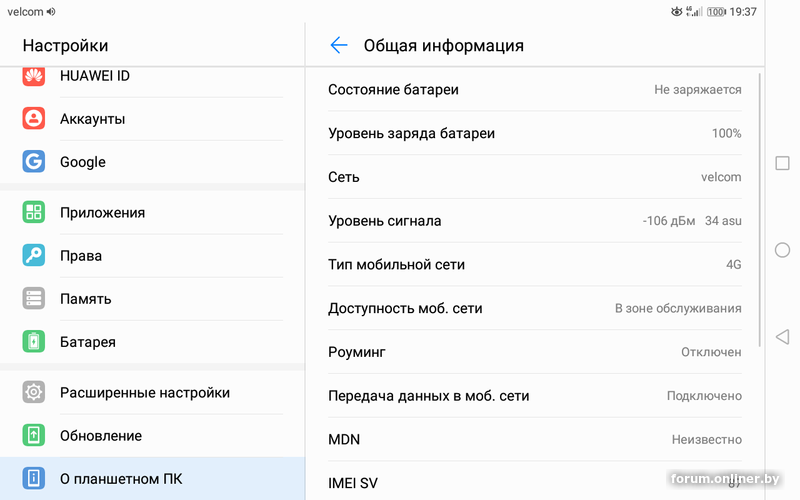Tap the 100% battery level value
This screenshot has width=800, height=500.
727,133
